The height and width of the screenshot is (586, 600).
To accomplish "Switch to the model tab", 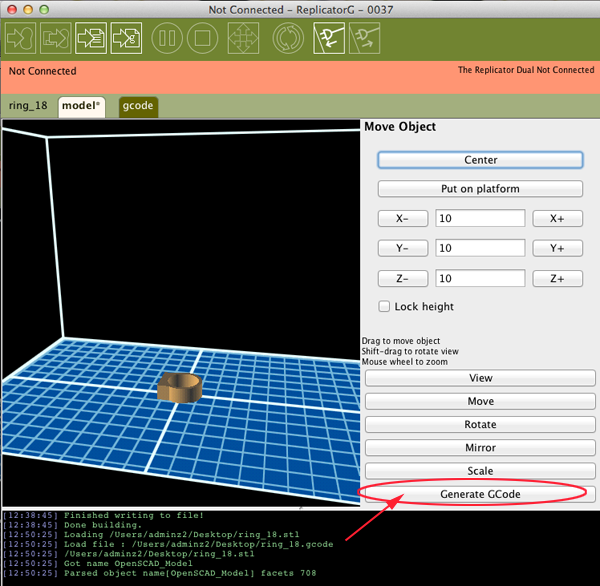I will click(82, 106).
